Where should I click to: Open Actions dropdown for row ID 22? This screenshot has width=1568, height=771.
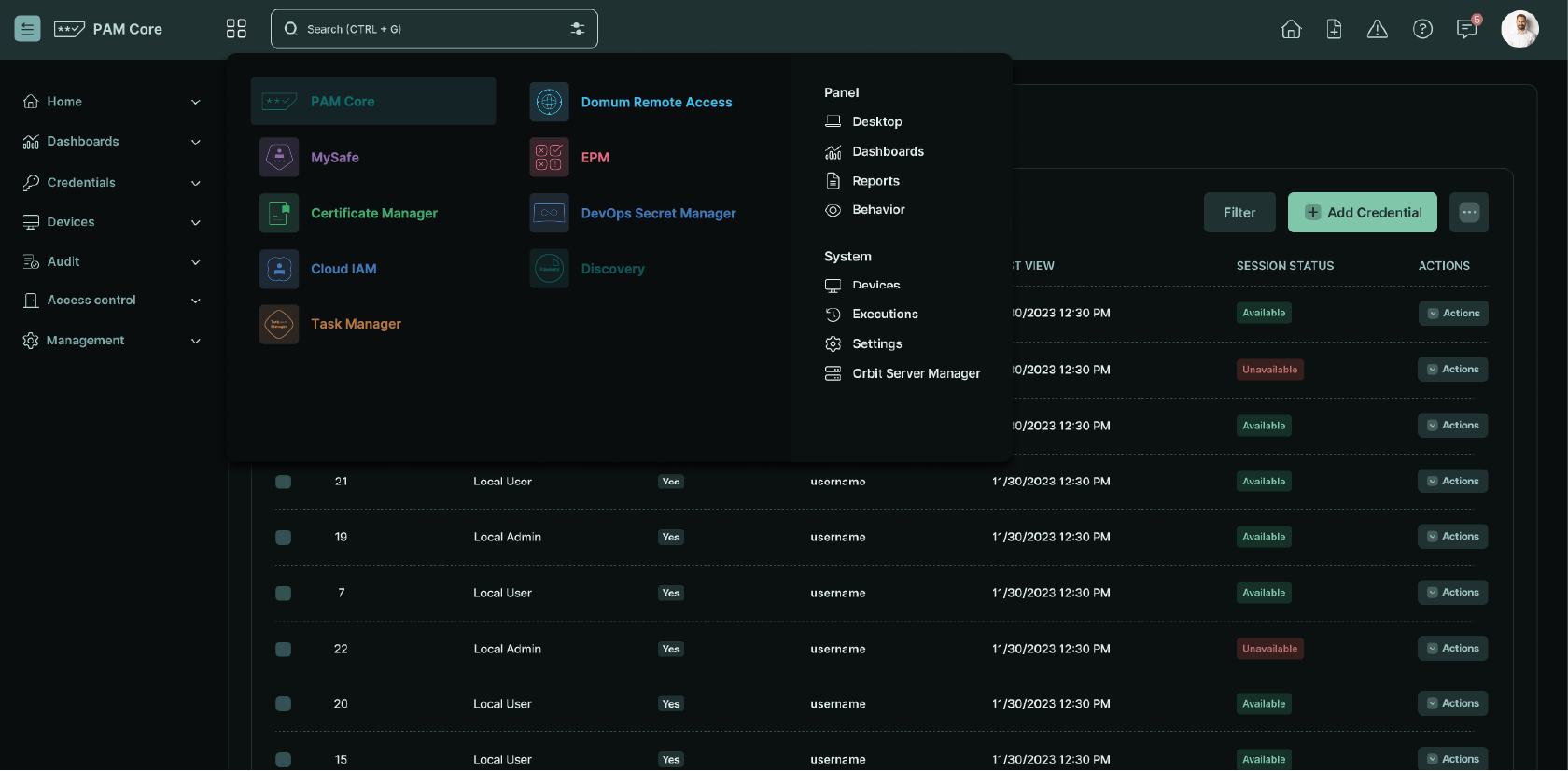(1452, 649)
